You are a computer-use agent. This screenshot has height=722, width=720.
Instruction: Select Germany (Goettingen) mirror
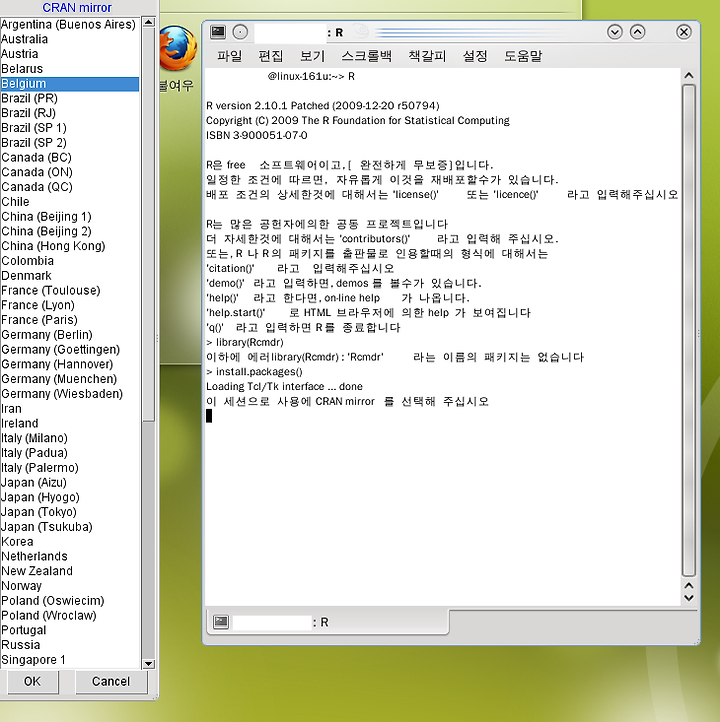point(70,349)
